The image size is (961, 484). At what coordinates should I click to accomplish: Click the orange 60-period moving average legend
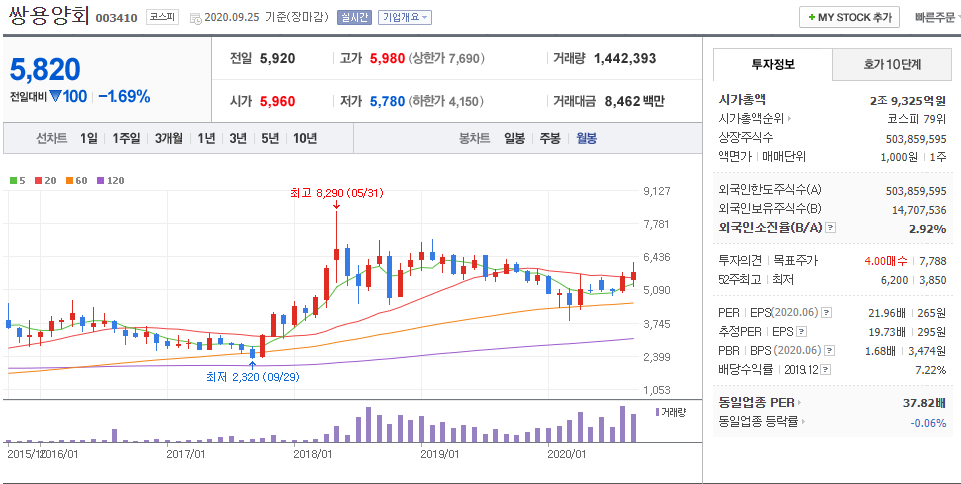(x=77, y=181)
